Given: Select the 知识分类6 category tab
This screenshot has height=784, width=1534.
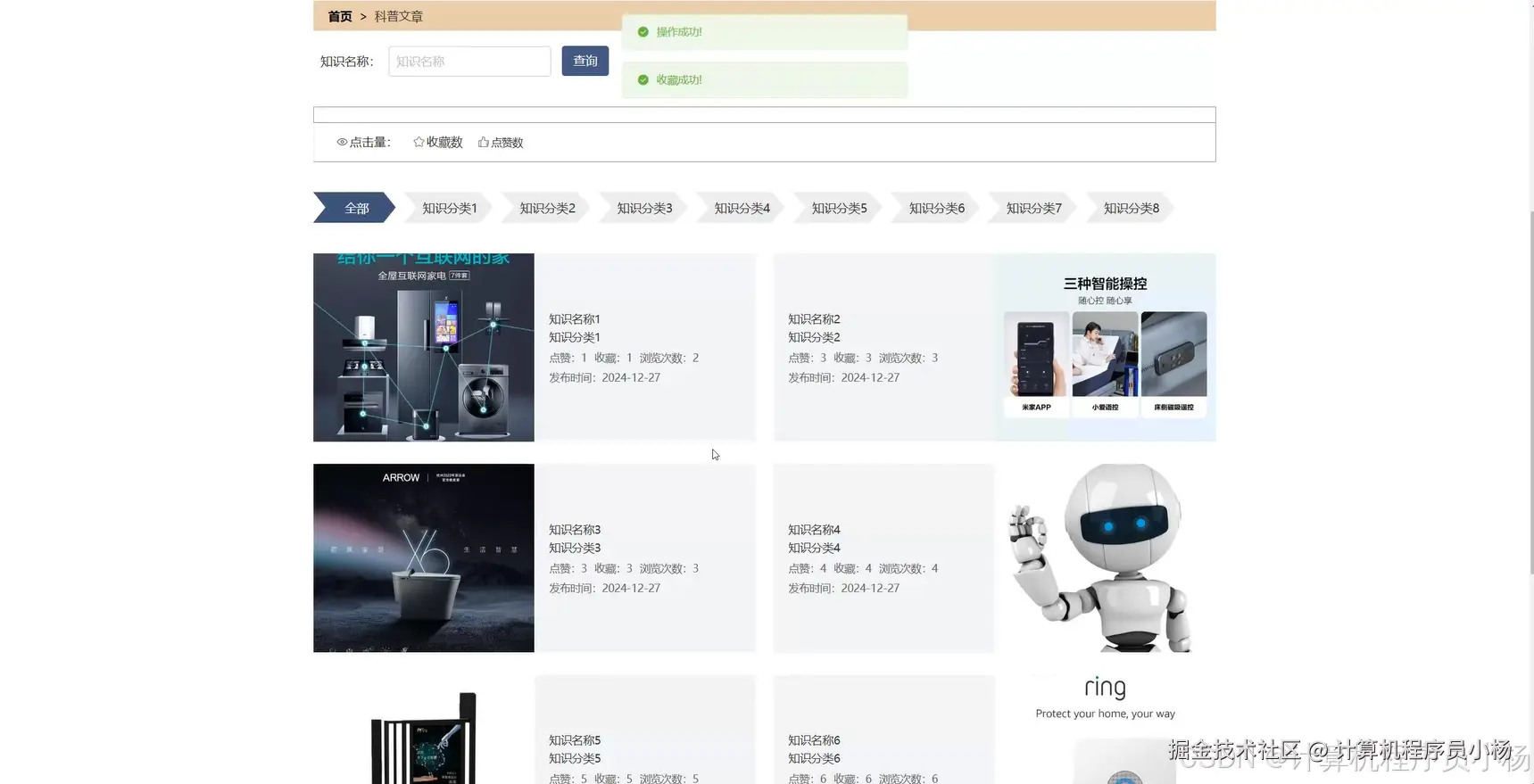Looking at the screenshot, I should coord(936,208).
